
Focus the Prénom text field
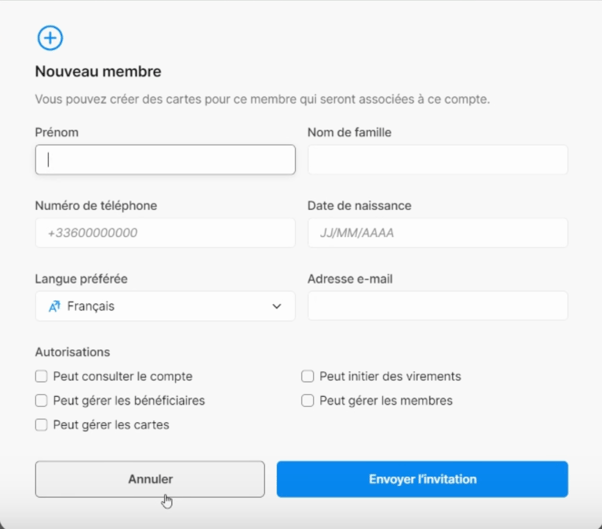[165, 160]
